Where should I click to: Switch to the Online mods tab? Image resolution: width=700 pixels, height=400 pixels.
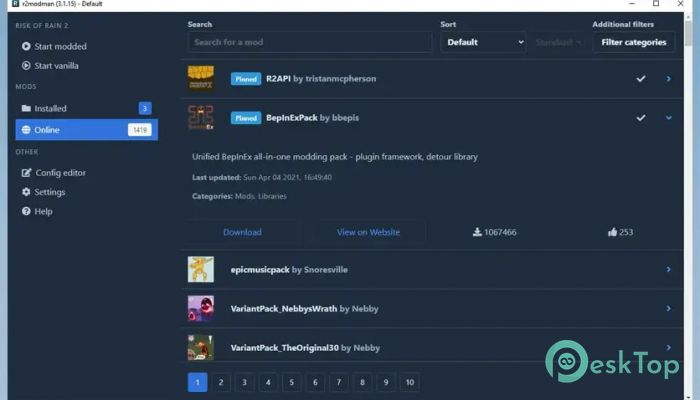[x=87, y=129]
